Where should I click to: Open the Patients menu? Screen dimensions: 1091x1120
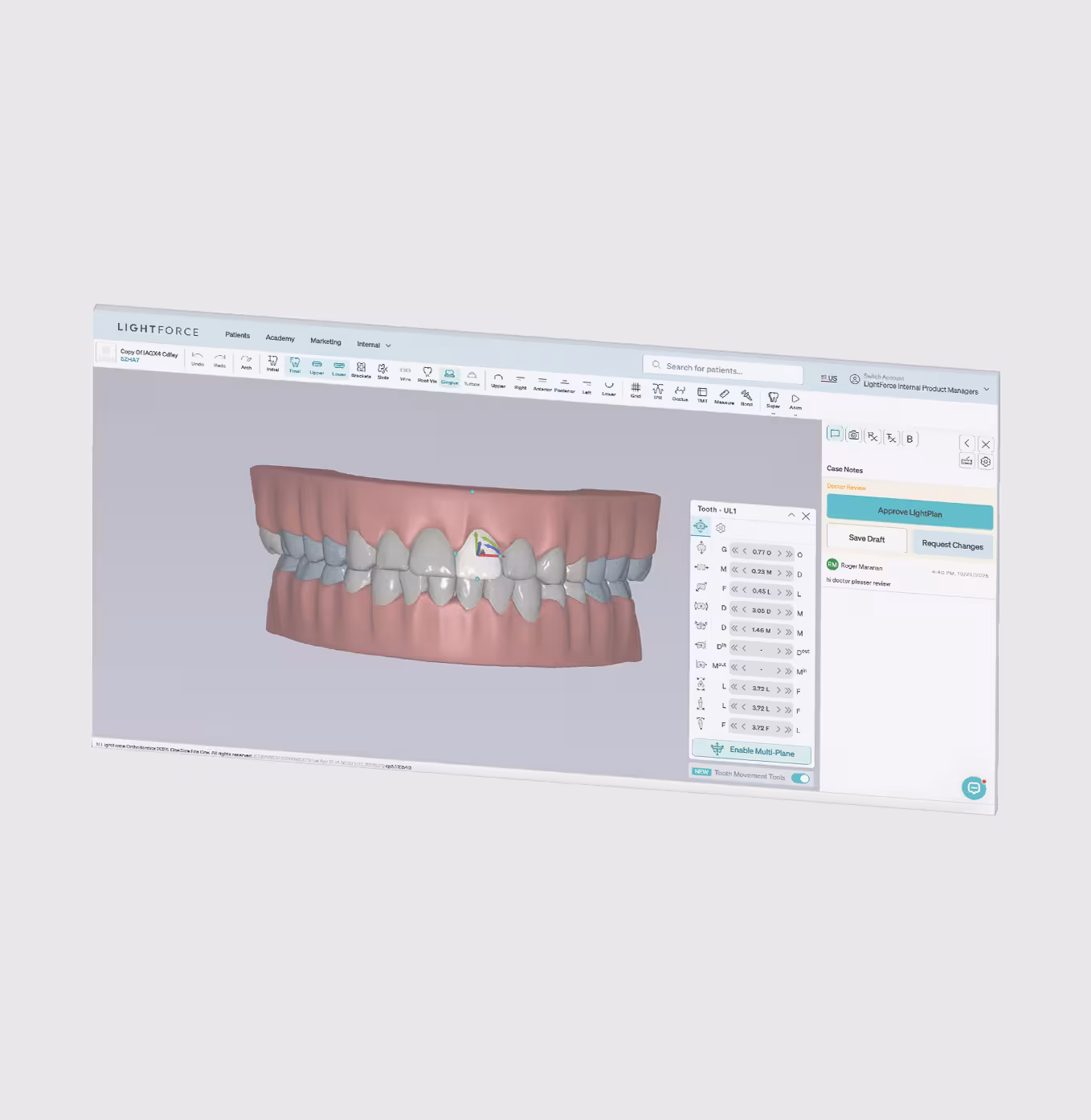click(238, 335)
